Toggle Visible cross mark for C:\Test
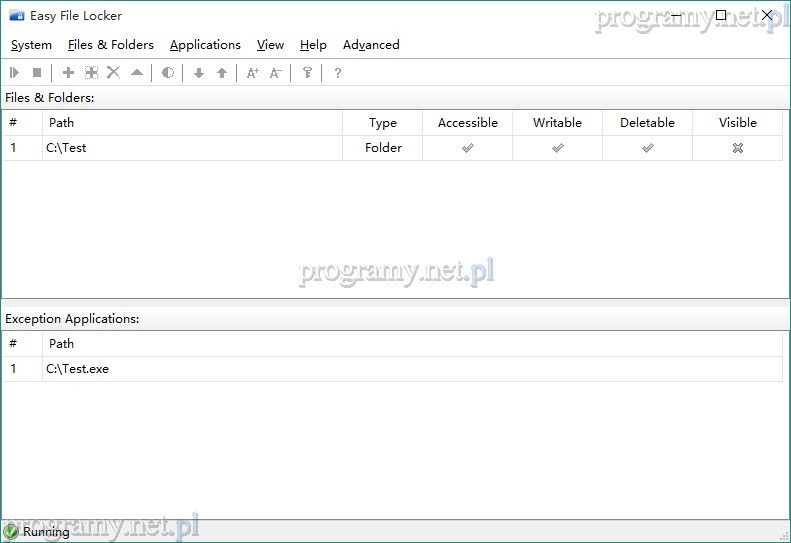791x543 pixels. 737,148
